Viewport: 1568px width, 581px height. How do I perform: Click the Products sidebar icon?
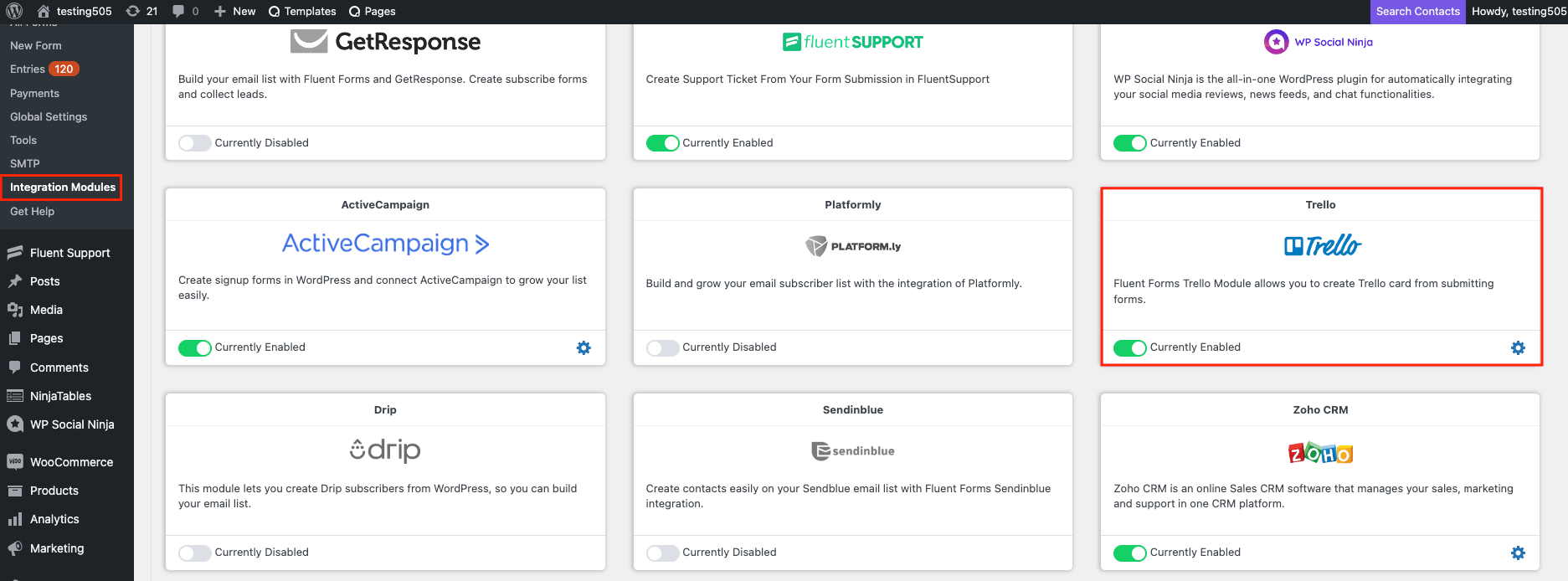pyautogui.click(x=15, y=491)
